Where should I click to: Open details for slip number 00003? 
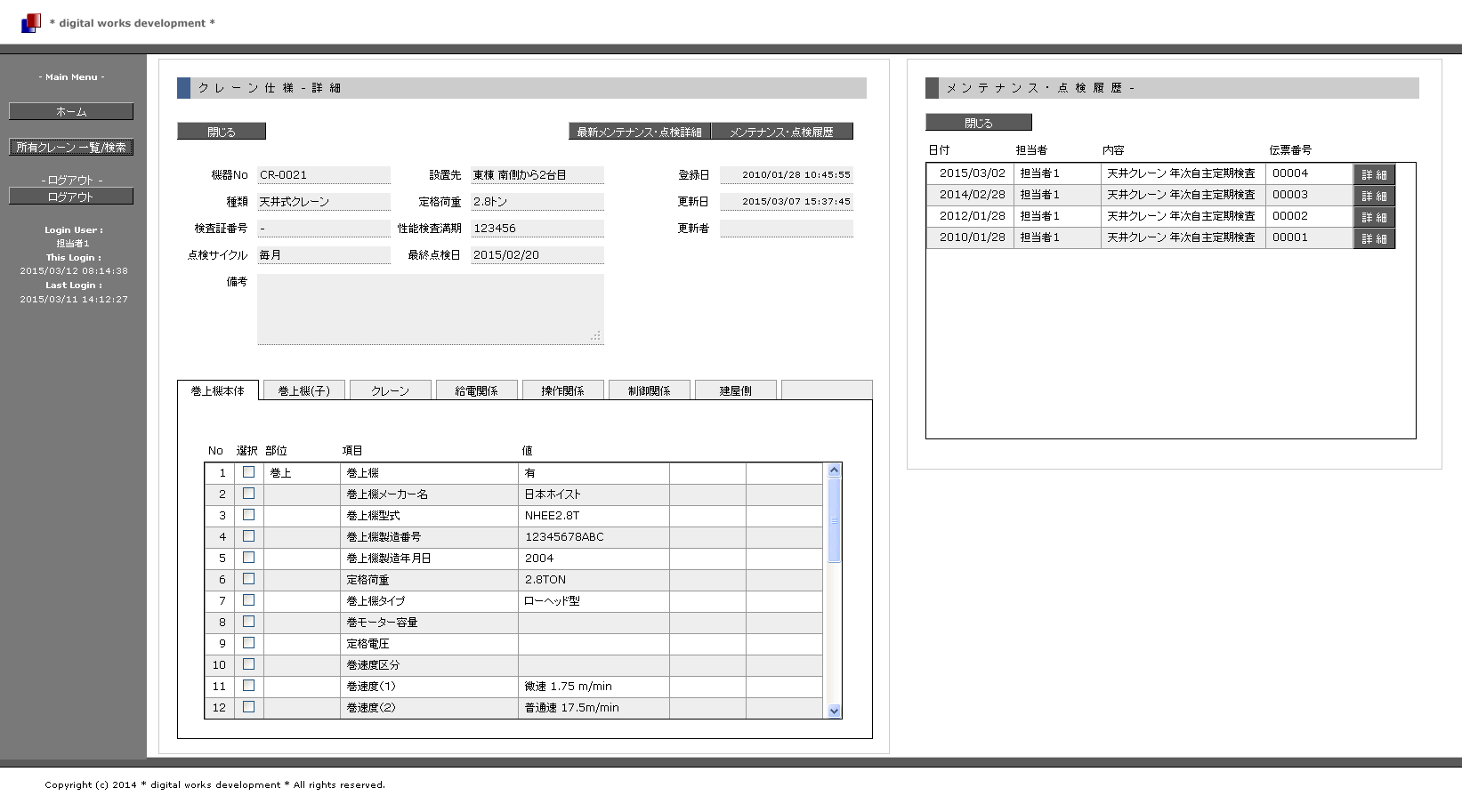(x=1373, y=196)
